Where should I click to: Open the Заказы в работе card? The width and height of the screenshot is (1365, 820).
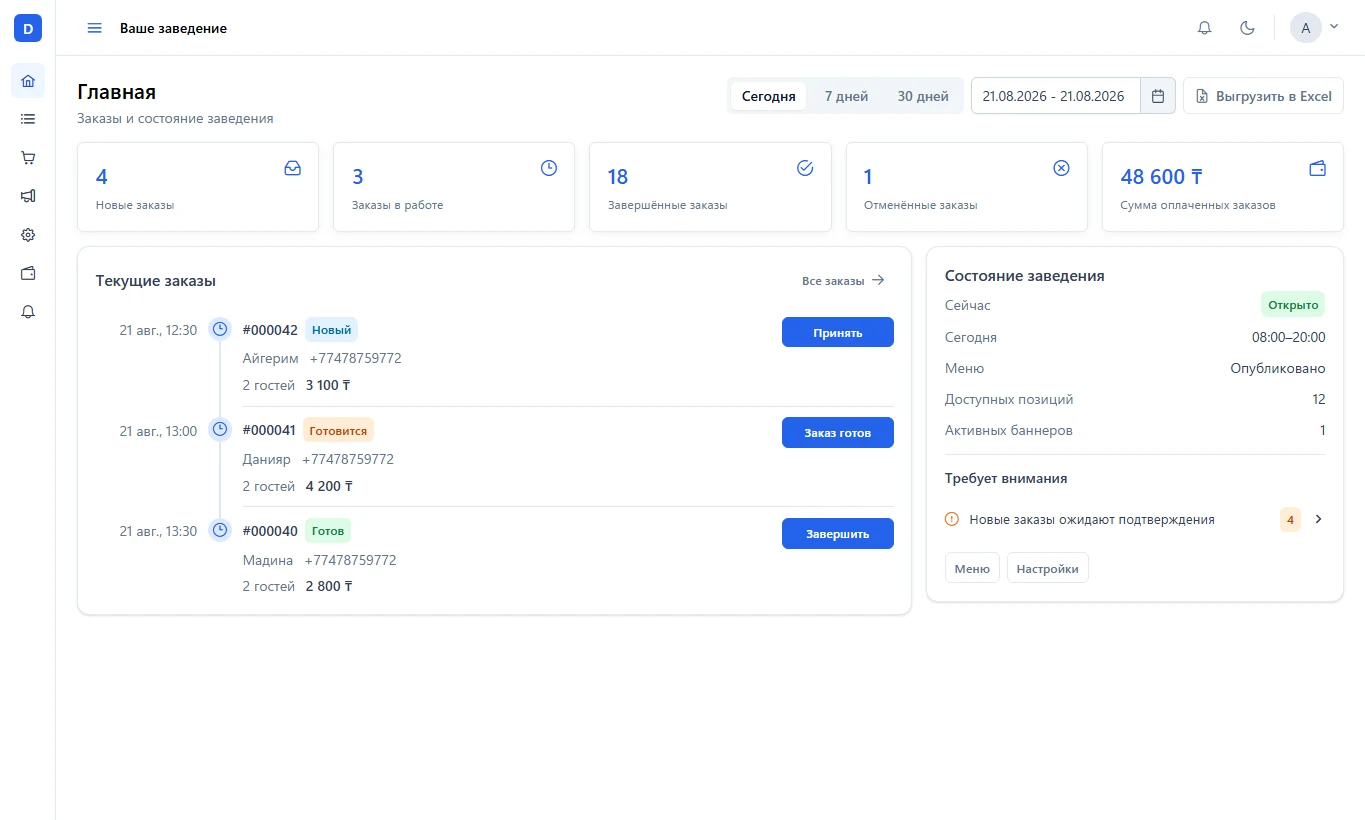[454, 187]
